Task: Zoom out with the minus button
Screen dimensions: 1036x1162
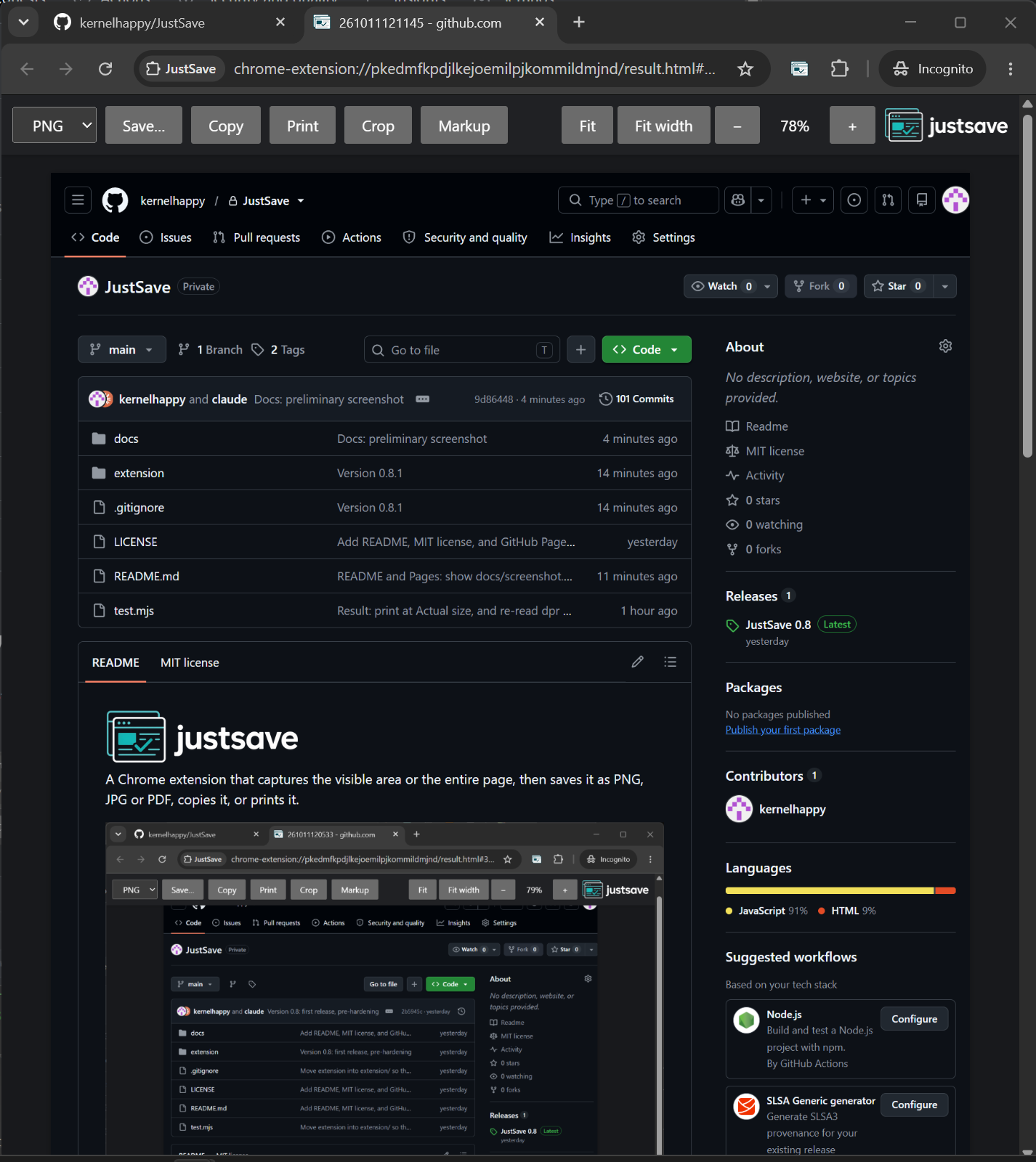Action: 737,125
